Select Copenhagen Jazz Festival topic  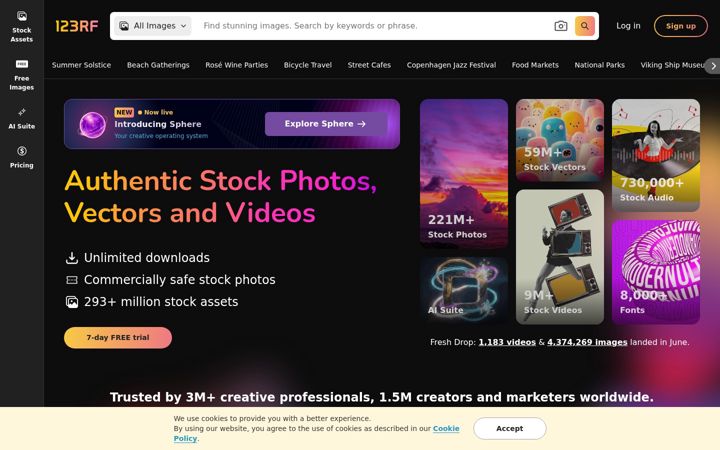451,65
